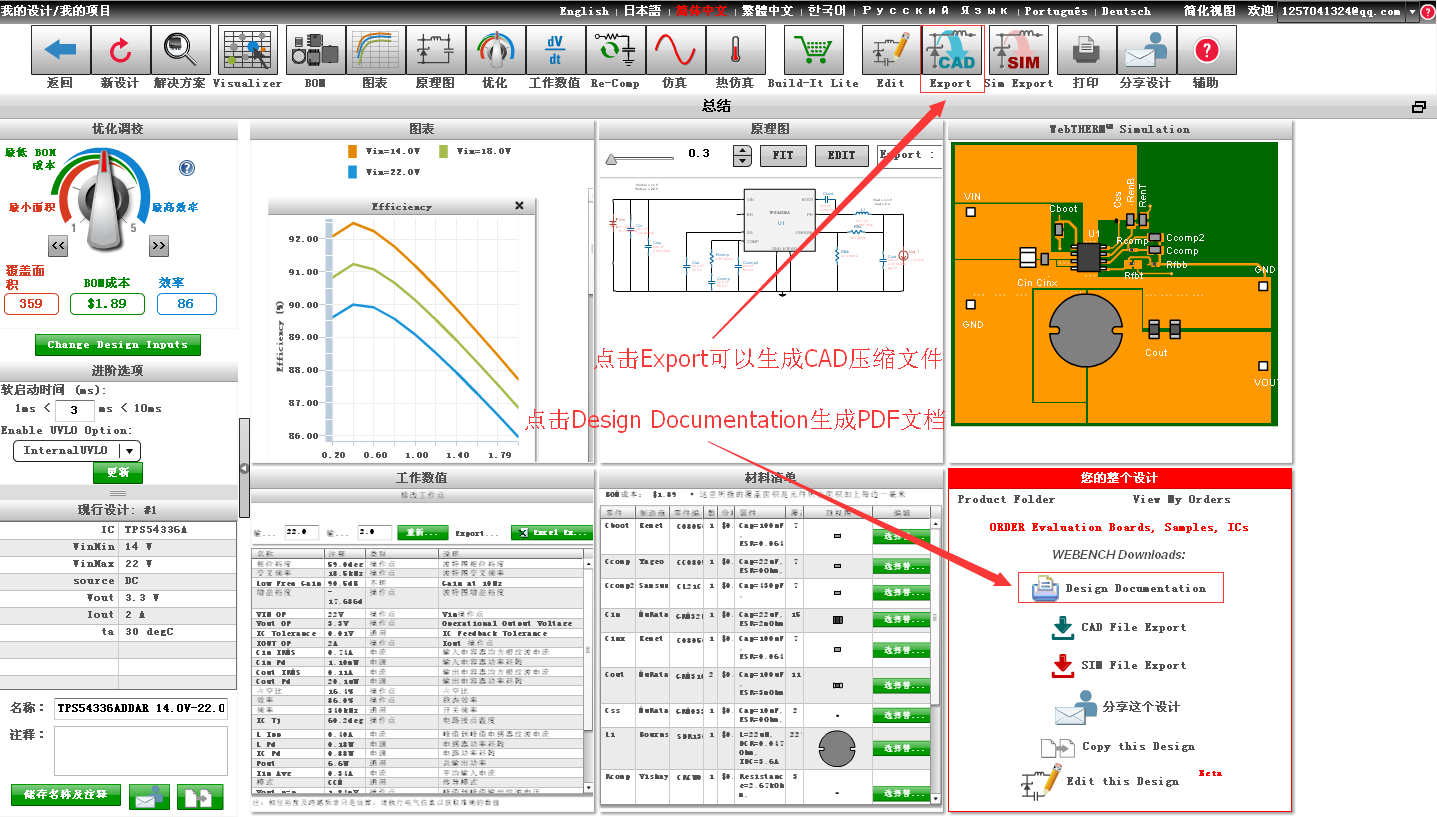
Task: Expand the Enable UVLO Option dropdown
Action: click(131, 451)
